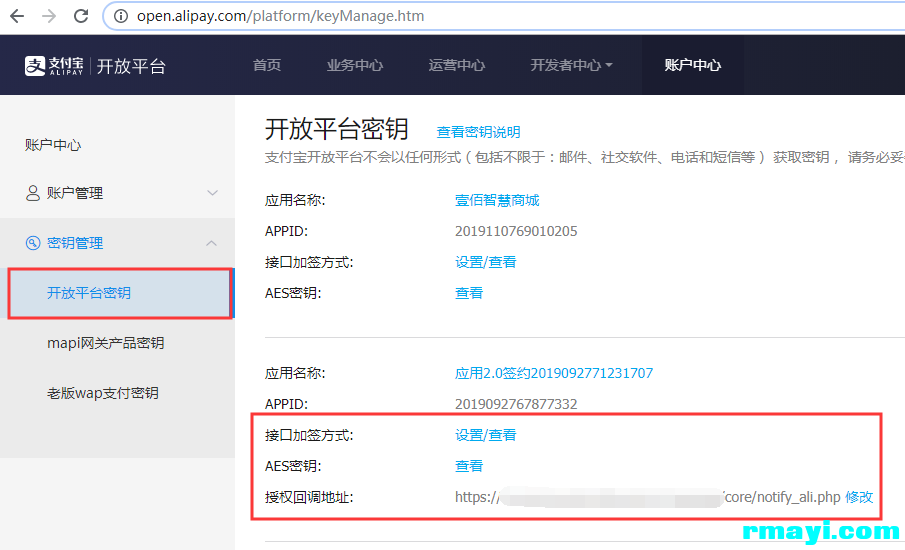This screenshot has width=905, height=550.
Task: Click the browser back arrow
Action: pyautogui.click(x=17, y=16)
